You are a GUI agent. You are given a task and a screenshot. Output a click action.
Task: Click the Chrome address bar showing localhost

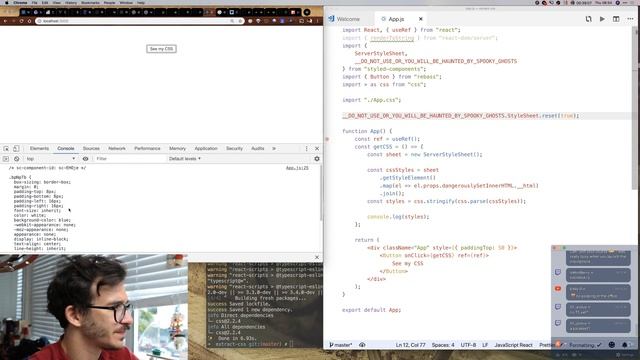click(140, 21)
